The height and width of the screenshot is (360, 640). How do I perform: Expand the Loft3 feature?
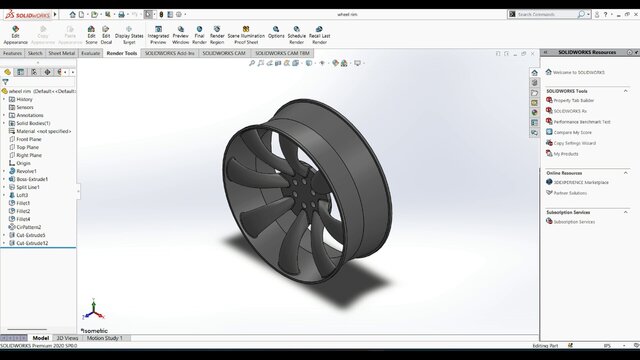point(4,195)
